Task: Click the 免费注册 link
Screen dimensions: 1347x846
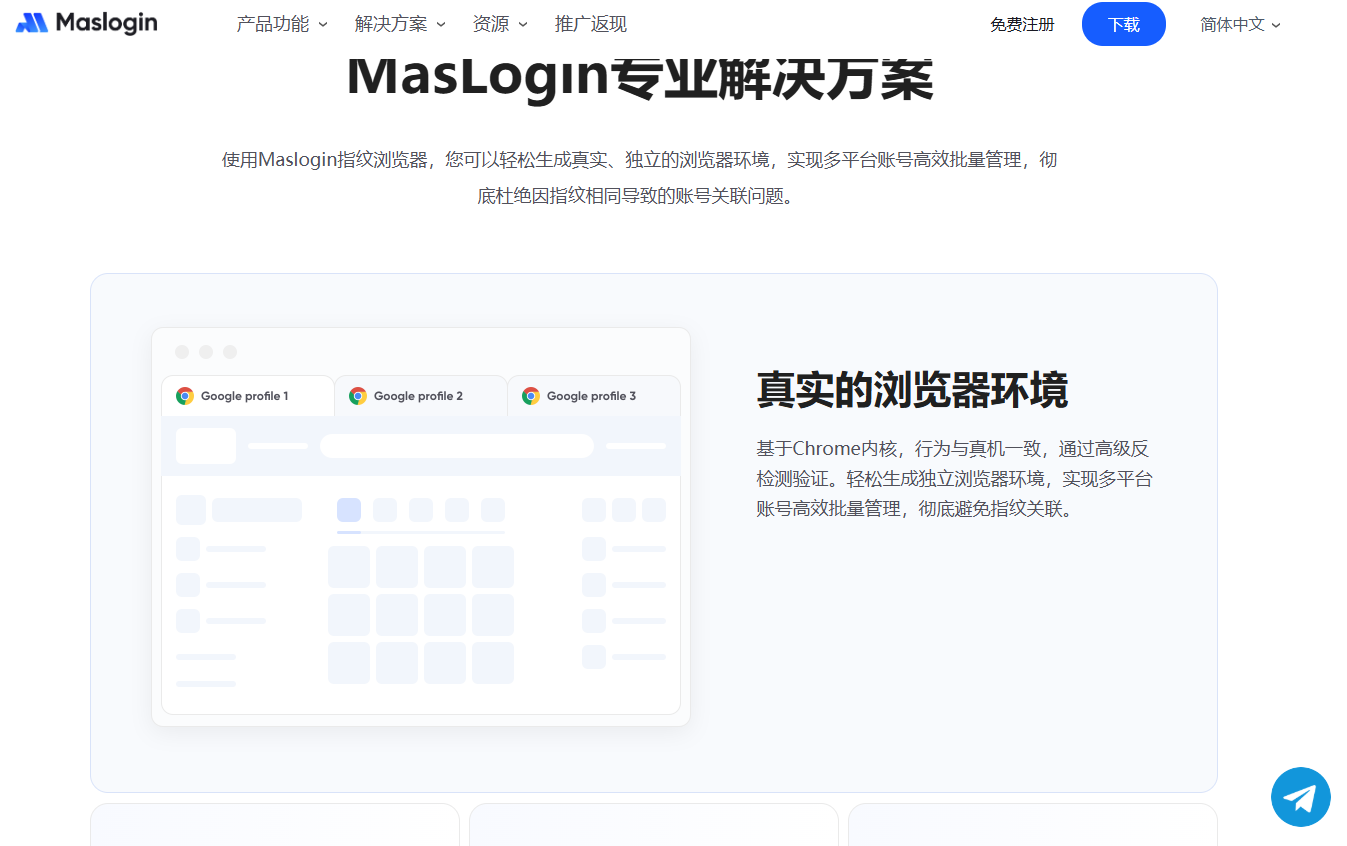Action: (x=1022, y=25)
